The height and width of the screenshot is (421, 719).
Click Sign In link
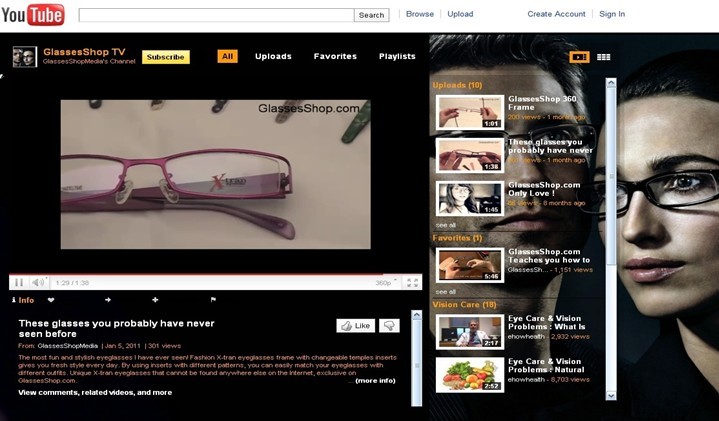(x=612, y=14)
